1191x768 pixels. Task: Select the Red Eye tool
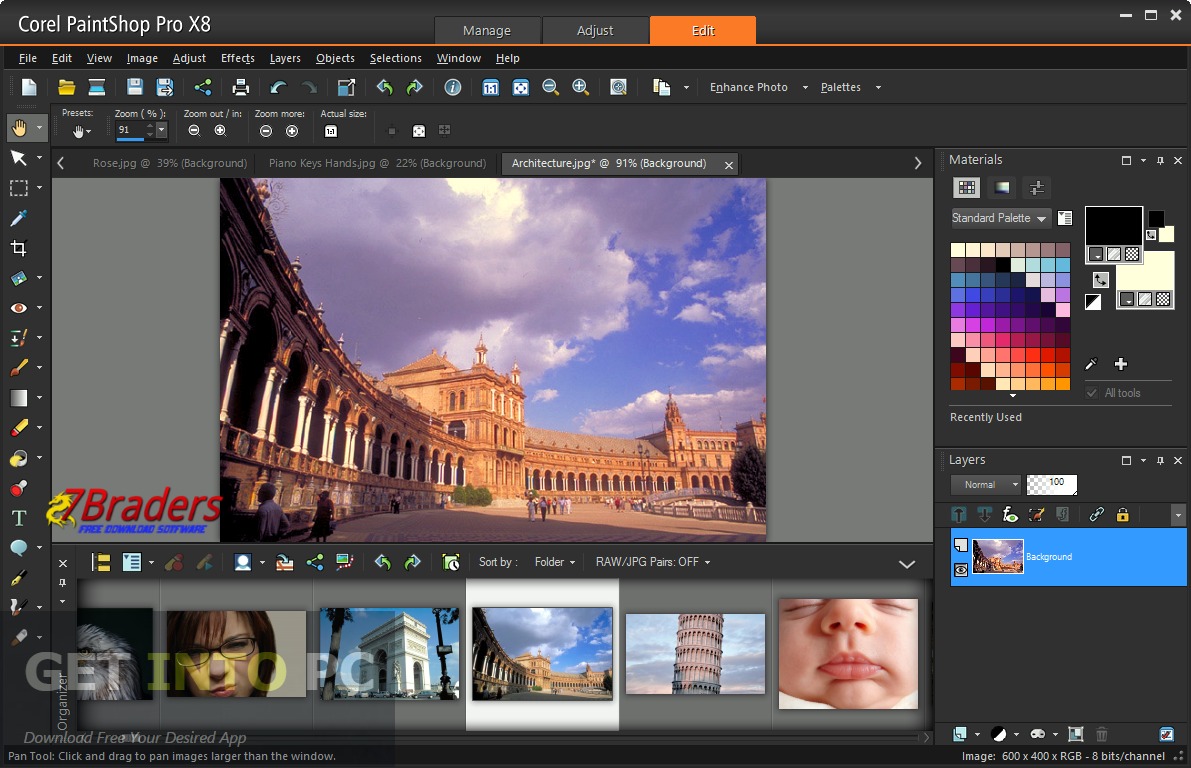click(x=19, y=308)
